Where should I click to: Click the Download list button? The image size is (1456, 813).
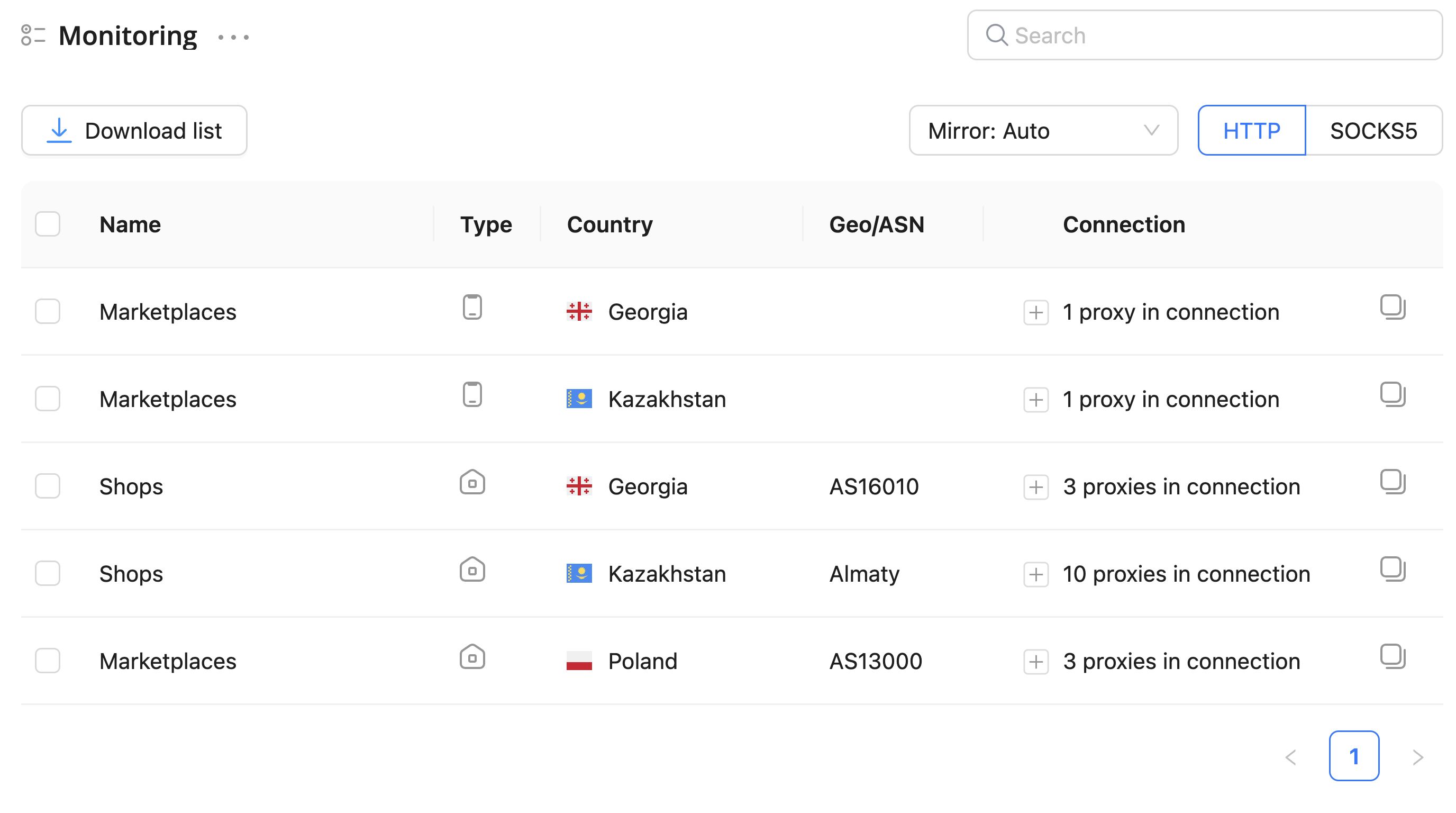(134, 131)
